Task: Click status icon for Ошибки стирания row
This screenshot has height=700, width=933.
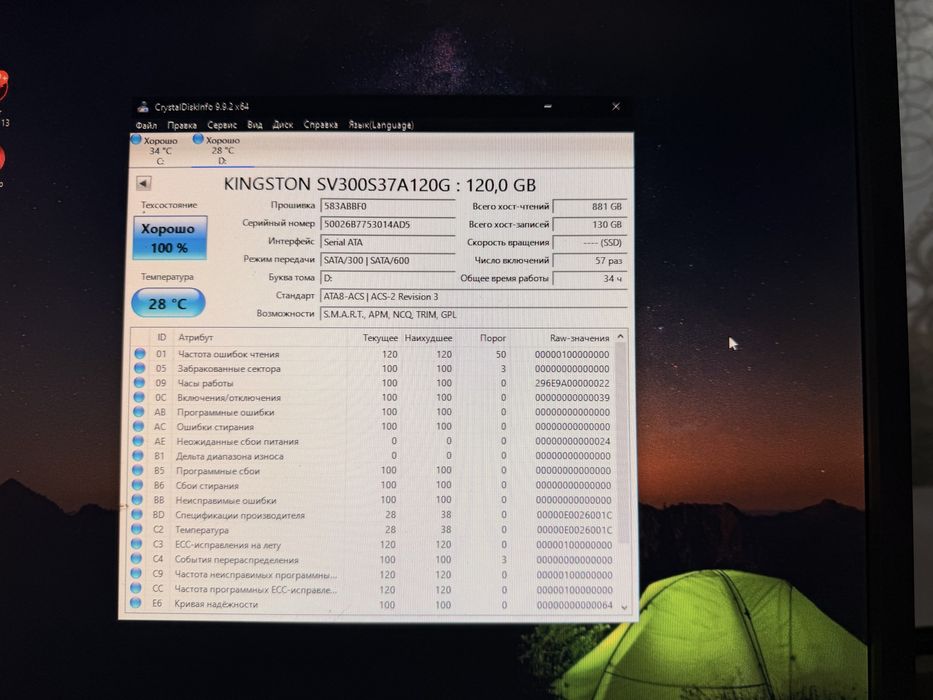Action: pyautogui.click(x=139, y=426)
